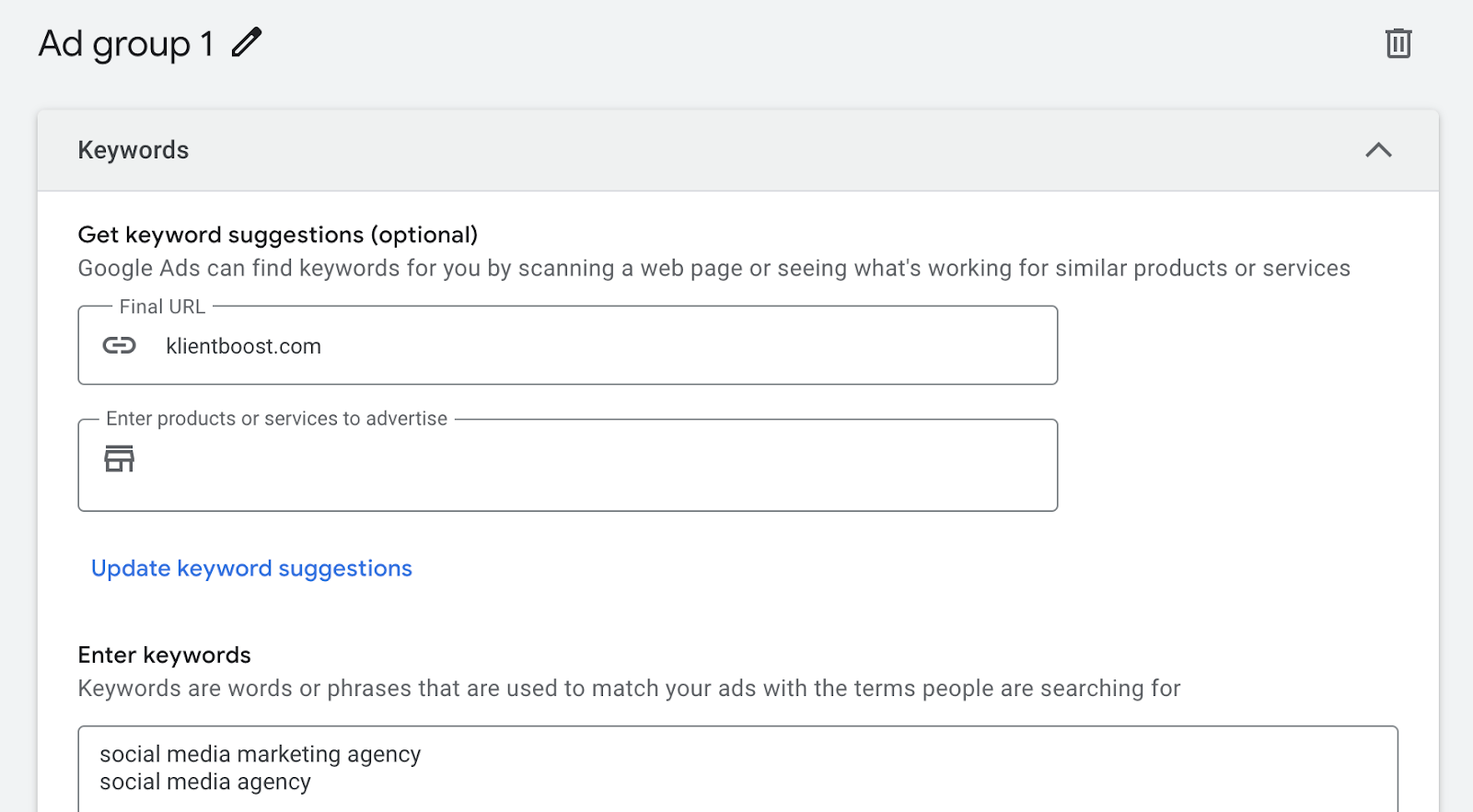Click the 'social media marketing agency' keyword line
Screen dimensions: 1473x812
point(260,754)
